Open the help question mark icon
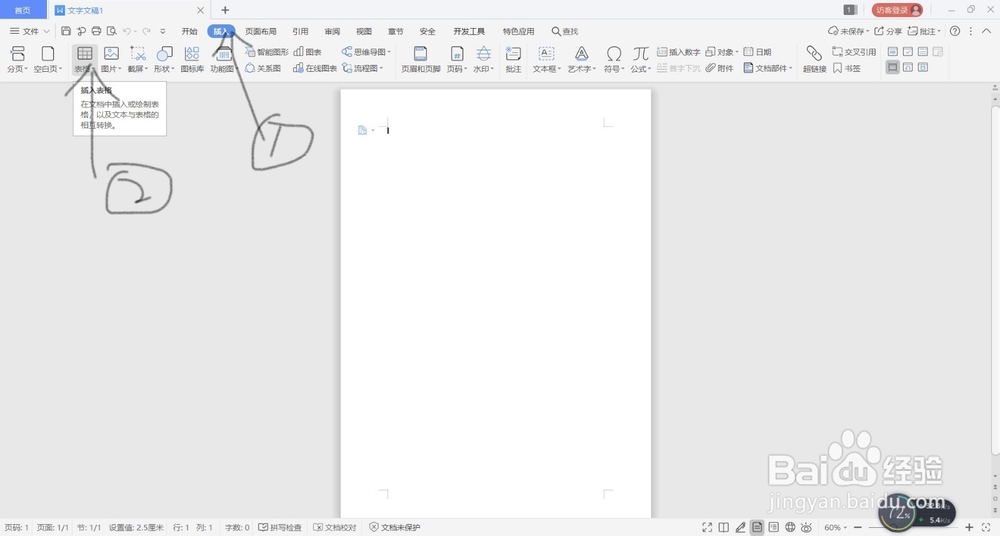 pos(955,31)
